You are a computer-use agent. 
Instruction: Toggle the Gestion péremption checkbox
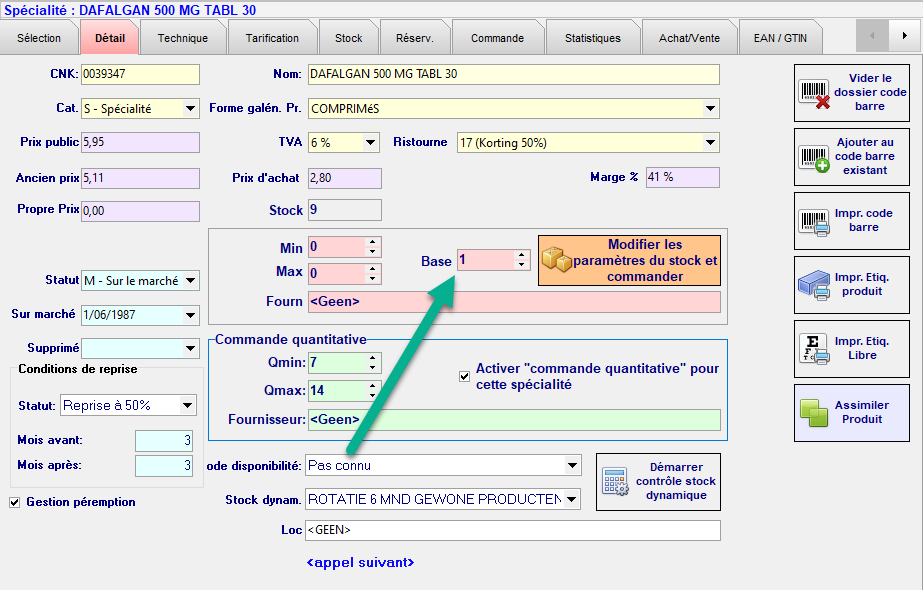pyautogui.click(x=14, y=502)
